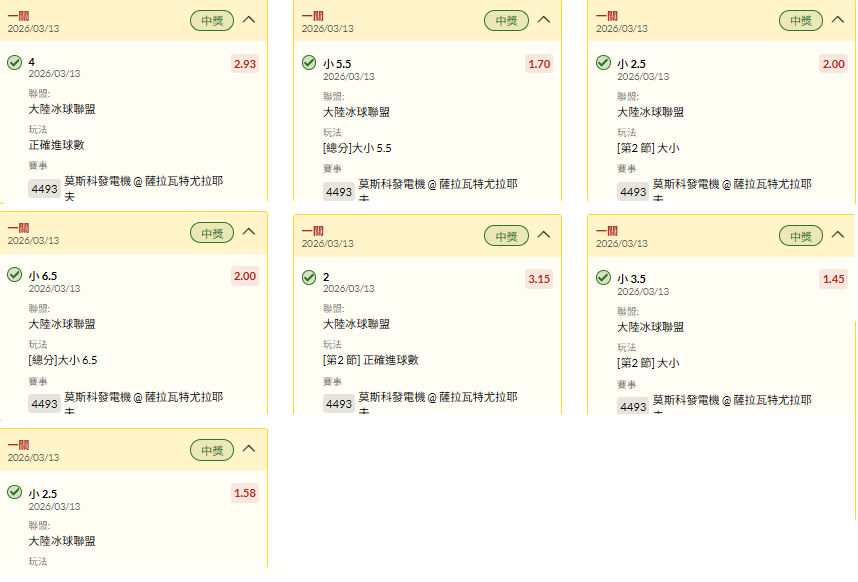The image size is (858, 582).
Task: Collapse the 小 3.5 bet card
Action: coord(838,235)
